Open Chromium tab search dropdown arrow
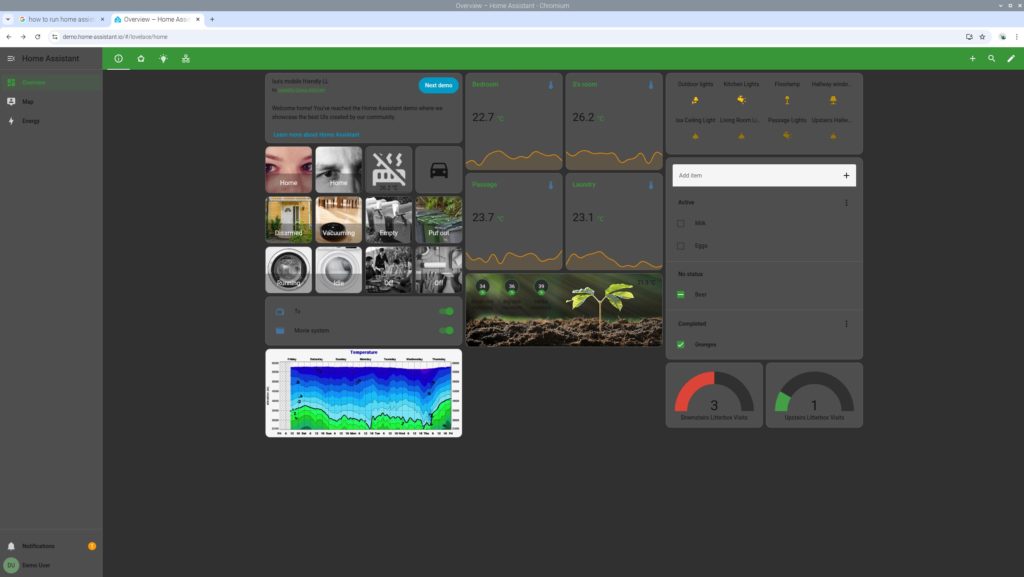Screen dimensions: 1024x577 tap(8, 19)
